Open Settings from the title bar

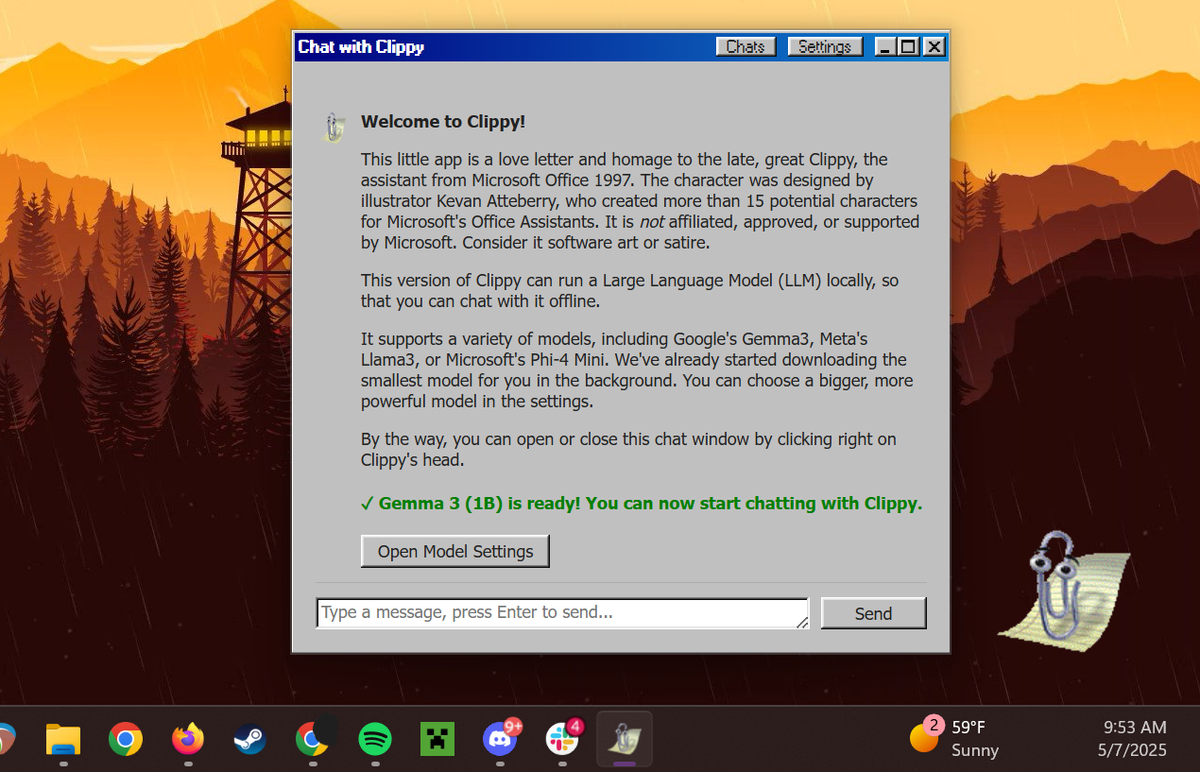[824, 46]
